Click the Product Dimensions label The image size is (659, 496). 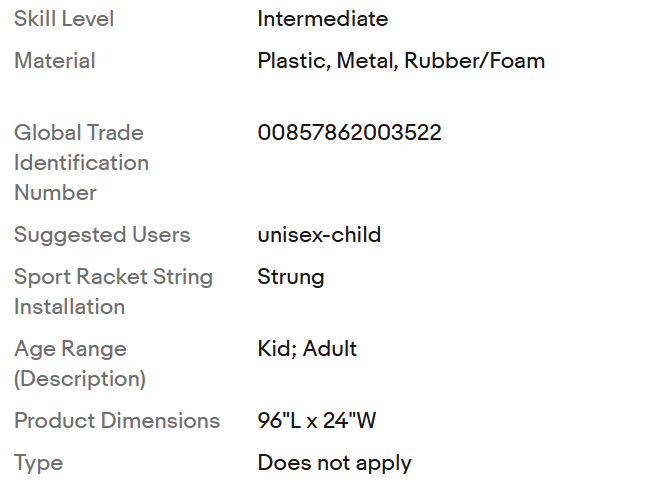click(x=117, y=421)
